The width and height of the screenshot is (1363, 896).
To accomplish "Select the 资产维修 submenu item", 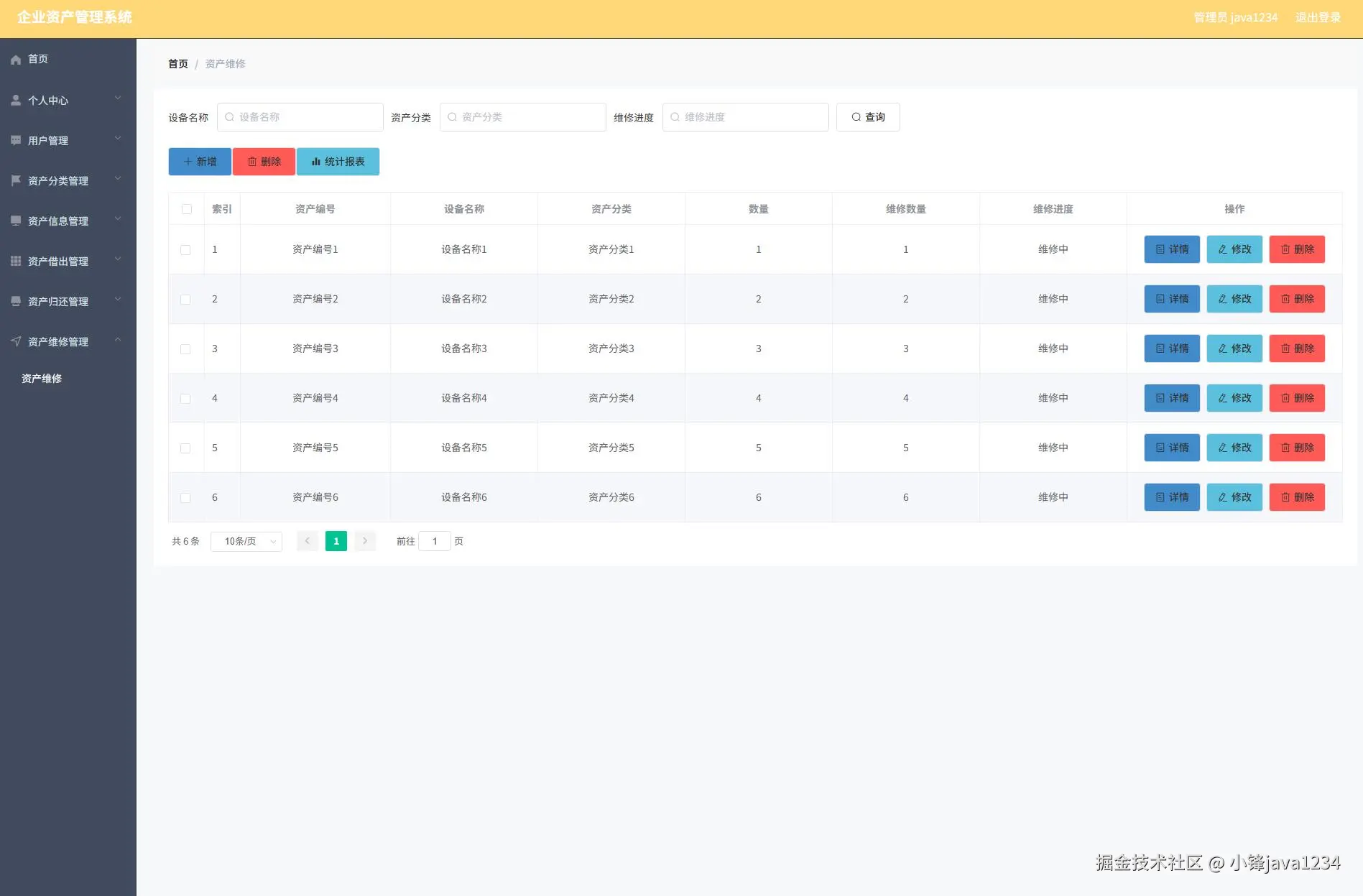I will click(x=68, y=379).
